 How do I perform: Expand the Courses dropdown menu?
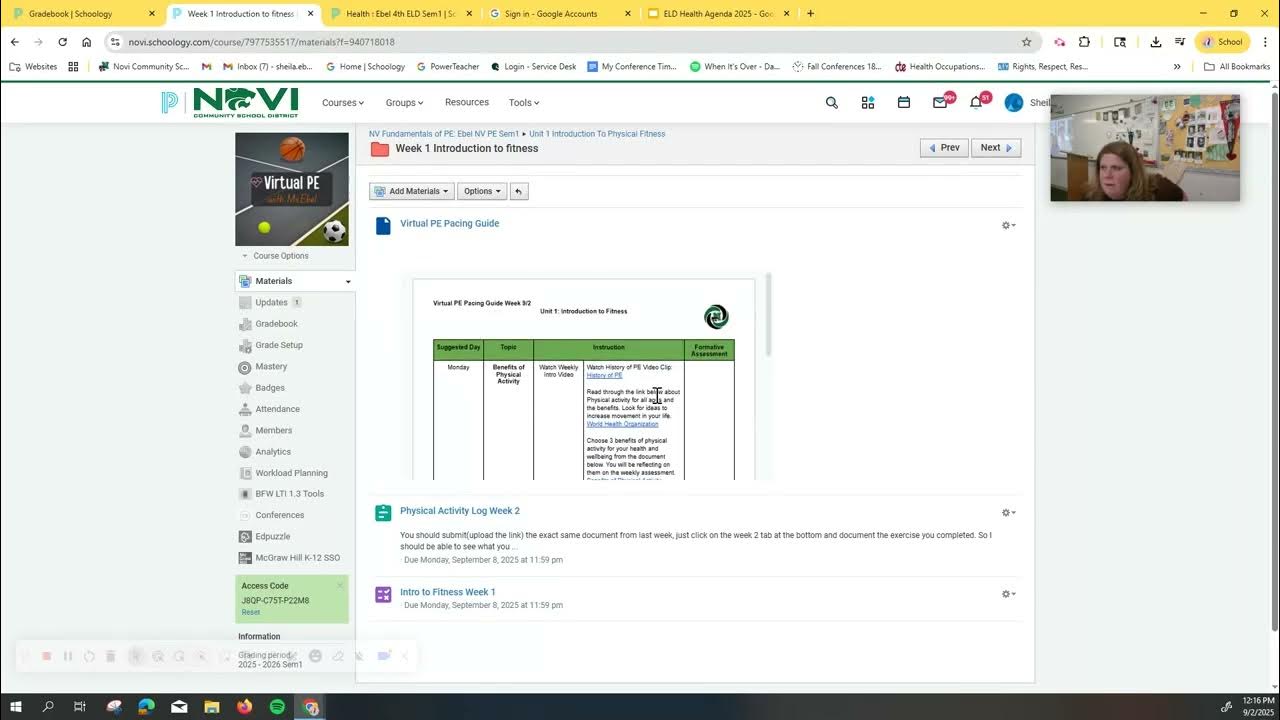click(343, 103)
